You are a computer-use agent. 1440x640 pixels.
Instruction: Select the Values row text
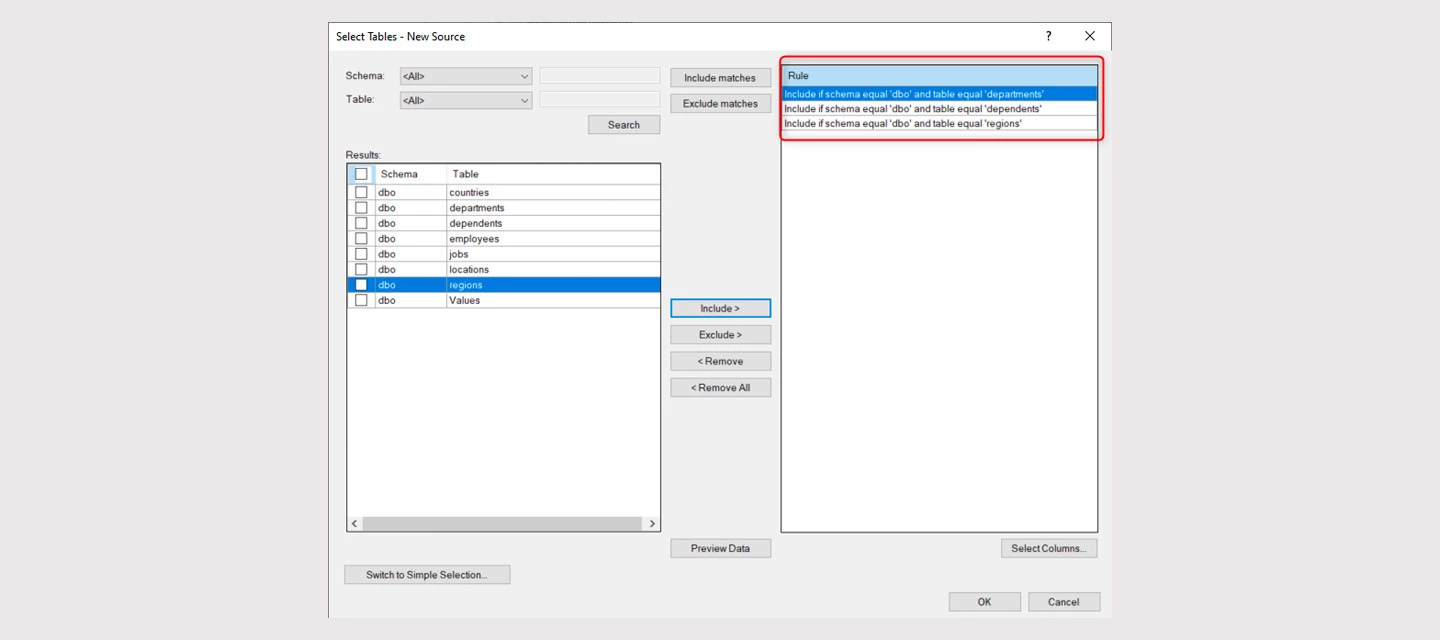pyautogui.click(x=465, y=300)
